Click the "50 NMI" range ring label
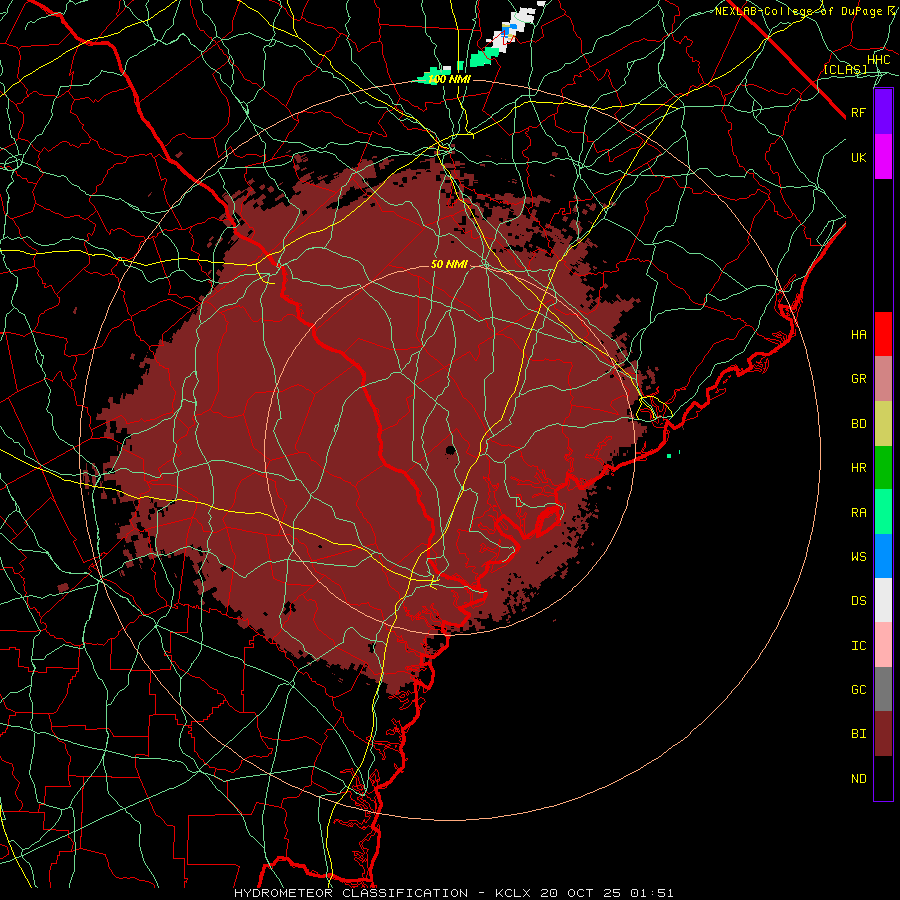This screenshot has width=900, height=900. pos(449,264)
